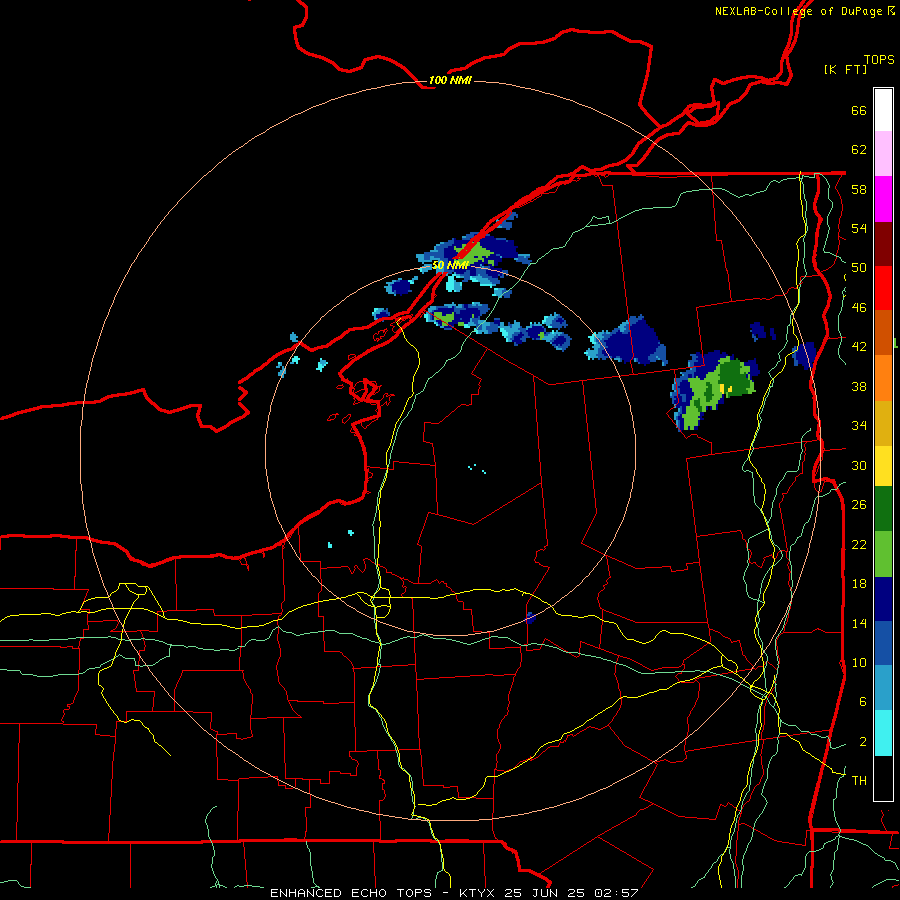This screenshot has height=900, width=900.
Task: Click the "ENHANCED ECHO TOPS" product title
Action: tap(350, 893)
